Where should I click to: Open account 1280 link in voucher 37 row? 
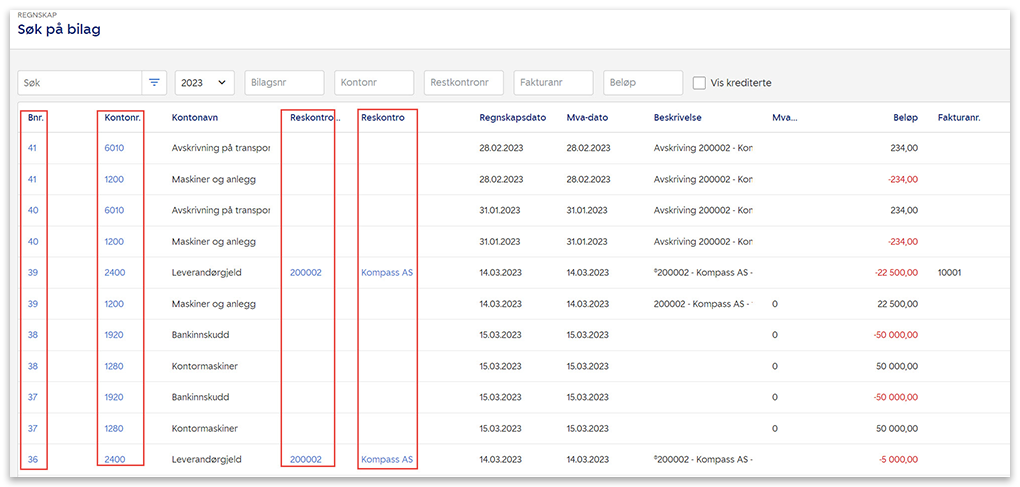click(114, 429)
